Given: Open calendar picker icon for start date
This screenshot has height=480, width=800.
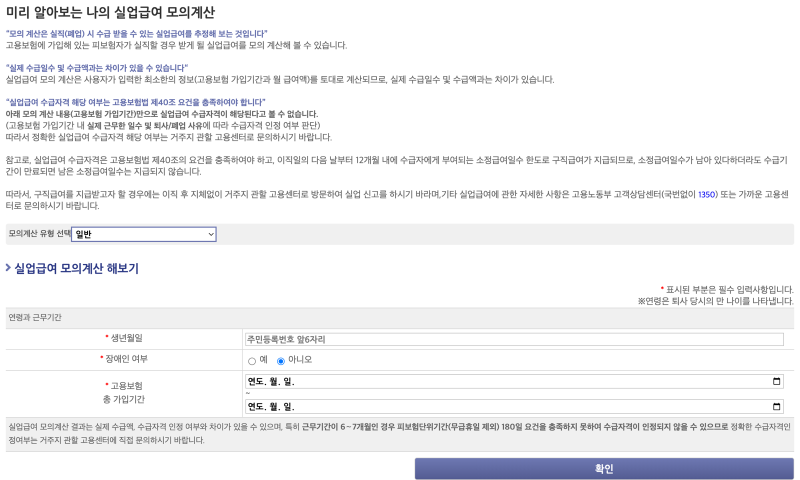Looking at the screenshot, I should pos(776,382).
